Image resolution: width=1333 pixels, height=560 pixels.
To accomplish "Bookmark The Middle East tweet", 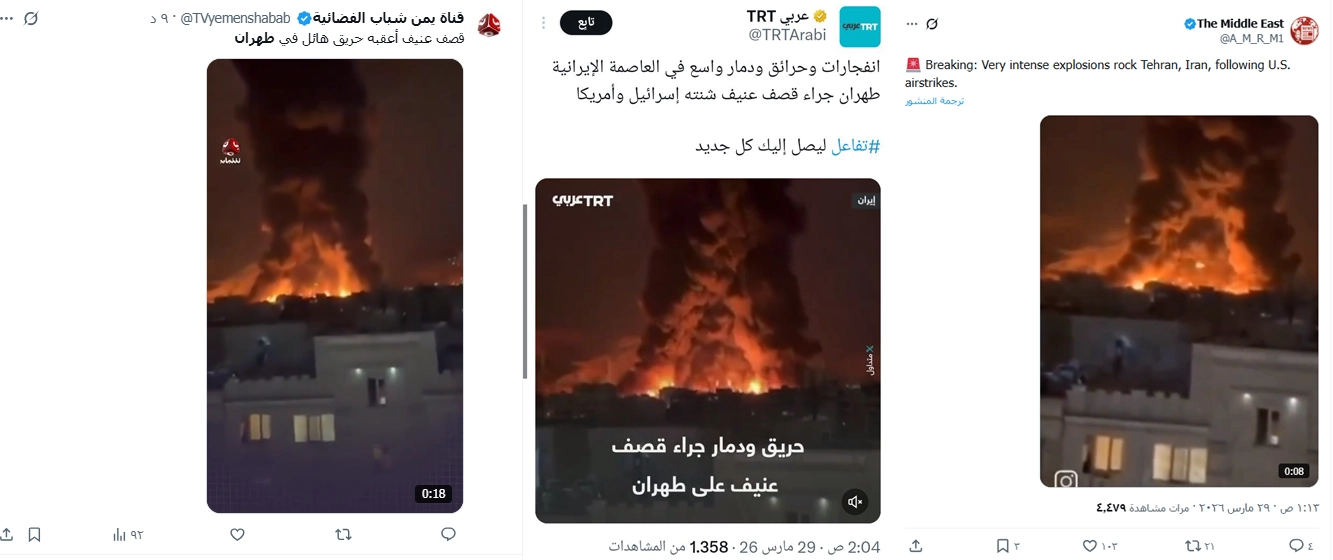I will (1008, 546).
